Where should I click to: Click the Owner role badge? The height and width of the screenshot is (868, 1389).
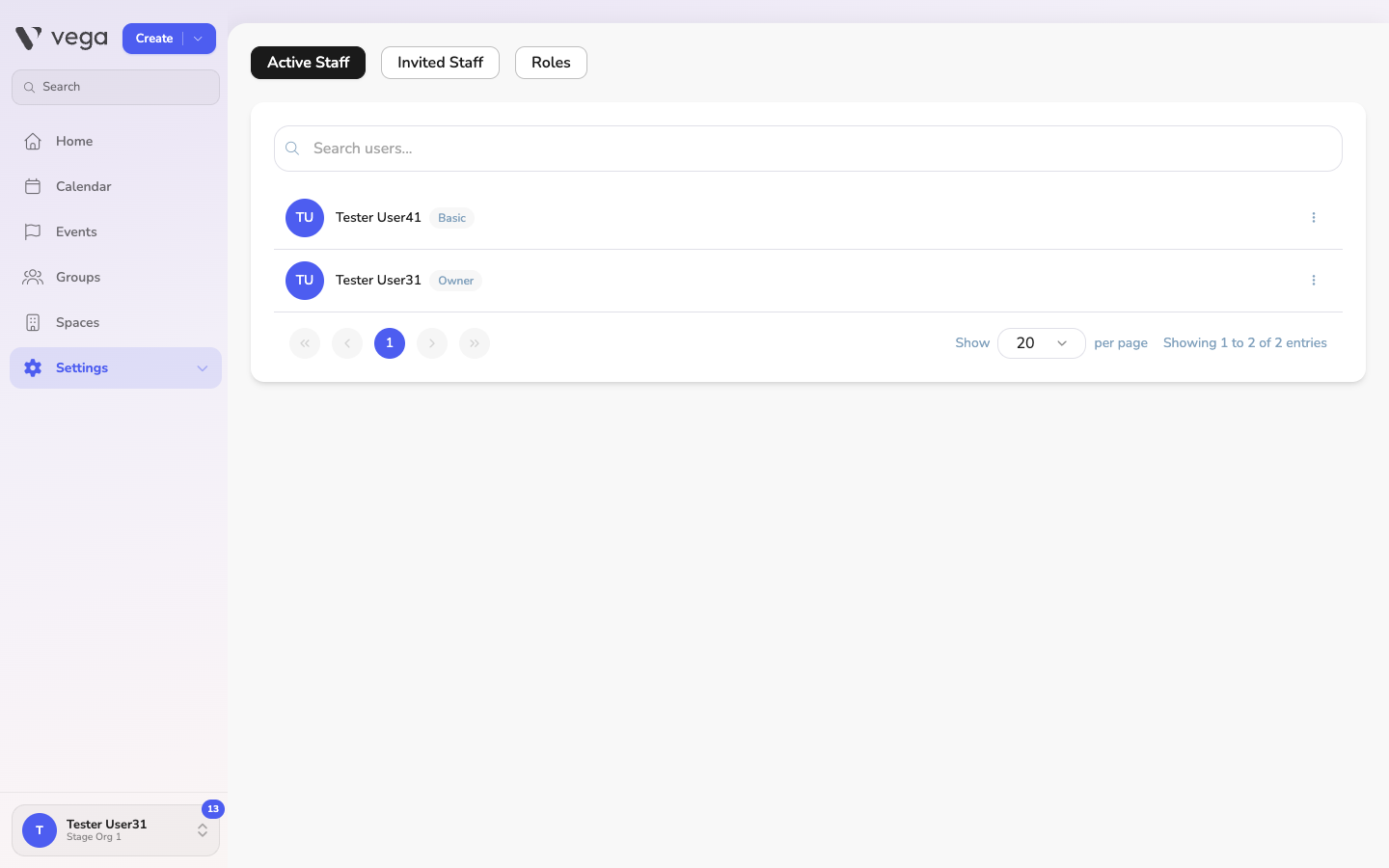point(455,281)
